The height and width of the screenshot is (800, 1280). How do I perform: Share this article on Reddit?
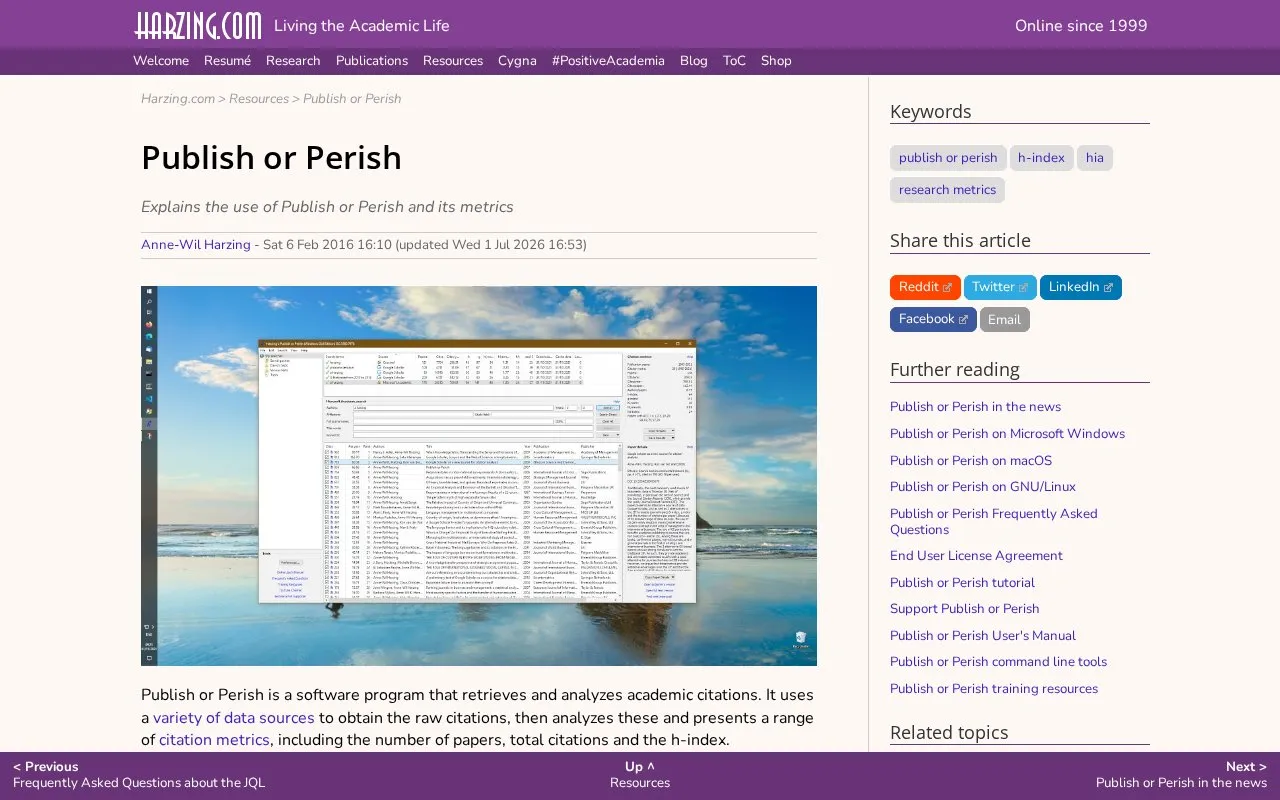click(x=925, y=288)
